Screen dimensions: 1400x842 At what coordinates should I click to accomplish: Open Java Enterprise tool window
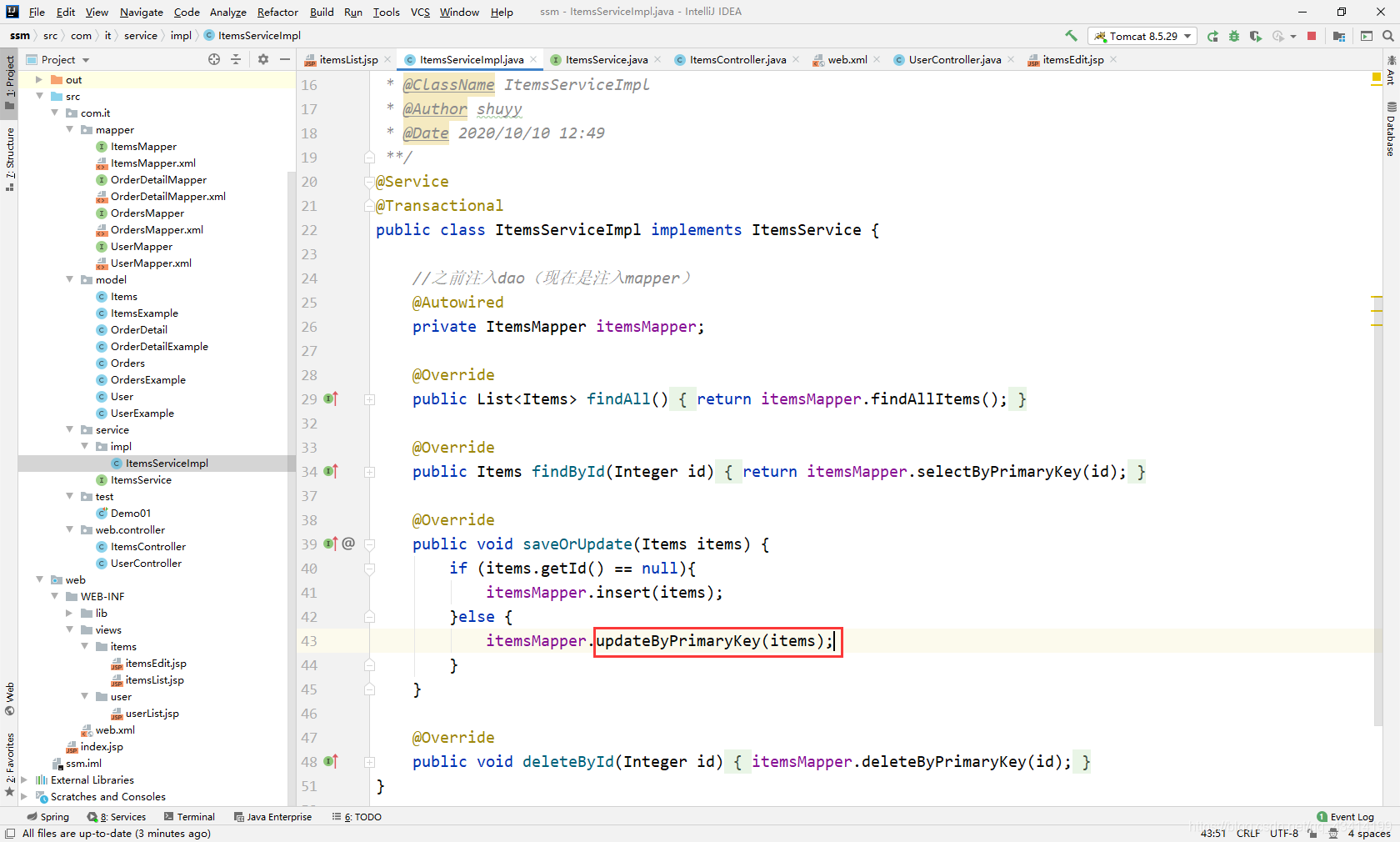[272, 817]
